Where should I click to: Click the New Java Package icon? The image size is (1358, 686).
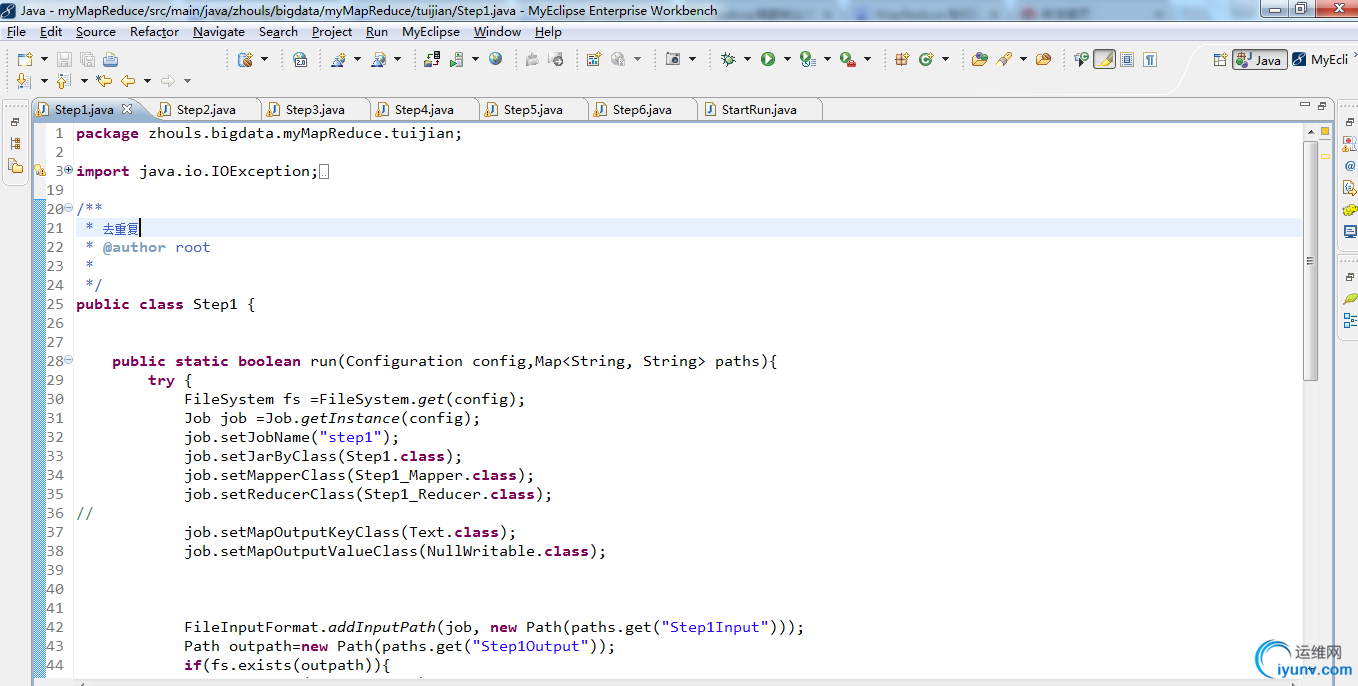tap(902, 59)
